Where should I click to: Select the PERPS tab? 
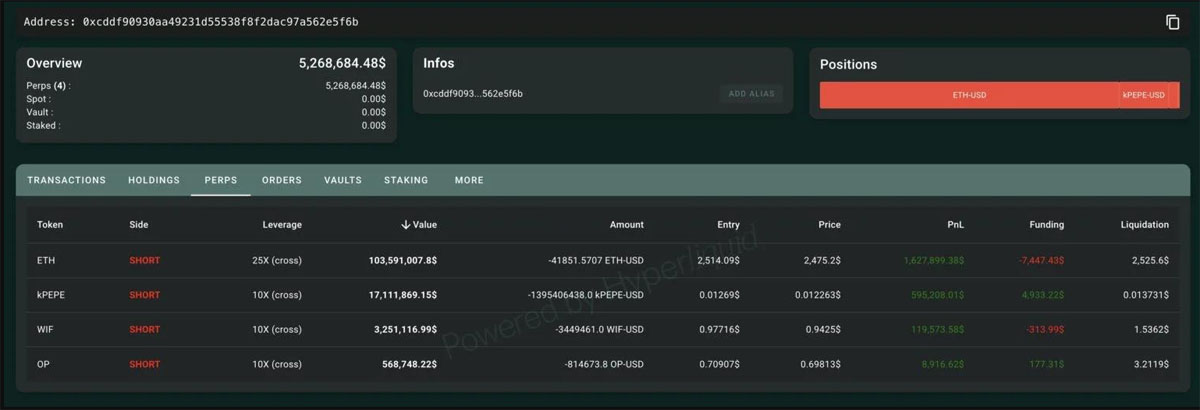pyautogui.click(x=220, y=181)
